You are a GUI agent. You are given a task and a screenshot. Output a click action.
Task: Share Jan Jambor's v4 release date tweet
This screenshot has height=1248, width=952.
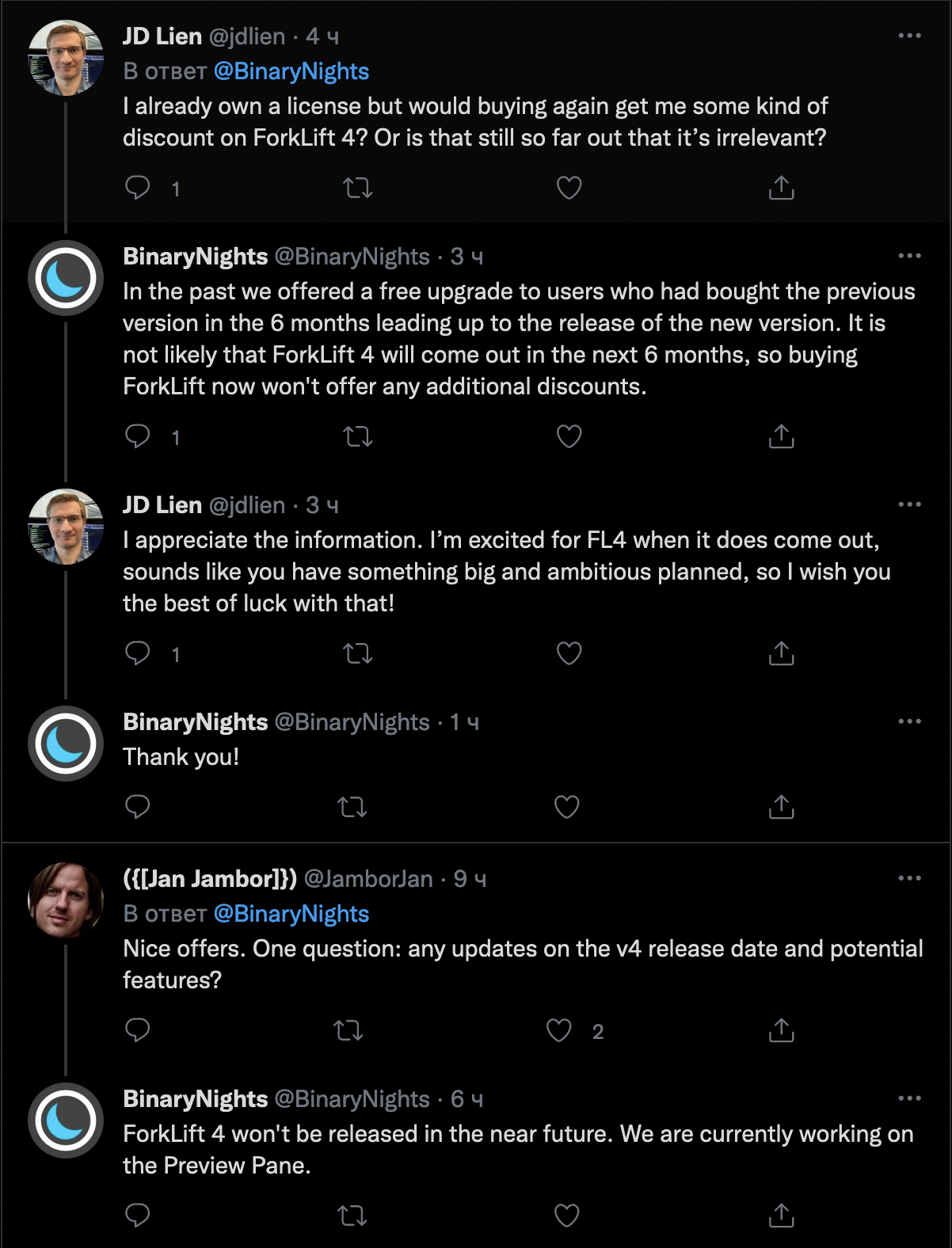(781, 1030)
